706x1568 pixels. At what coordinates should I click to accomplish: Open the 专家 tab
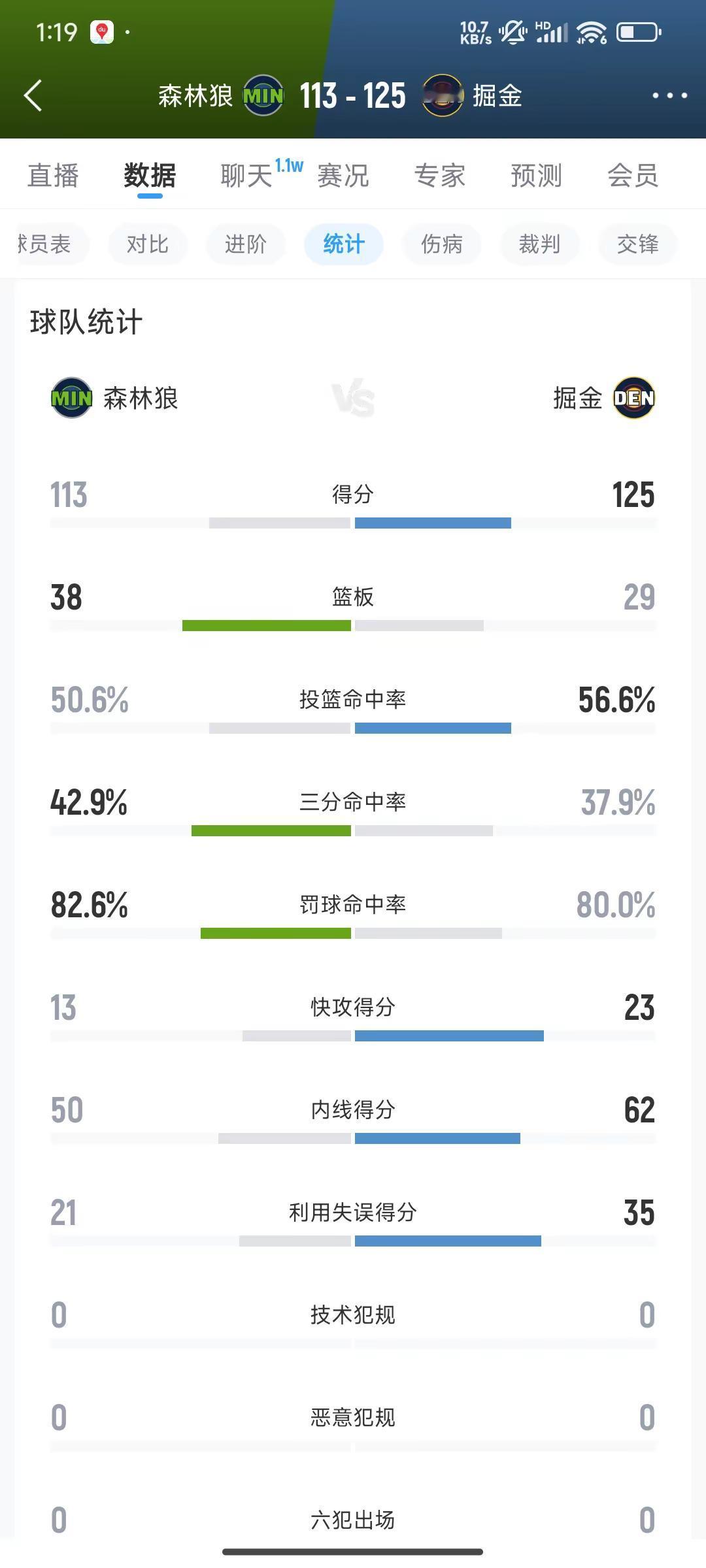tap(440, 175)
